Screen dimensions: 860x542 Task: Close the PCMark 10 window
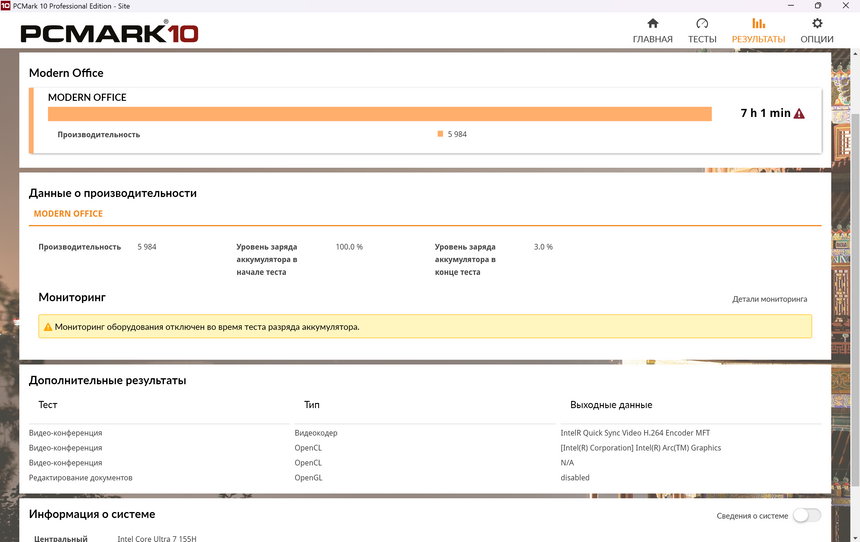pyautogui.click(x=846, y=6)
